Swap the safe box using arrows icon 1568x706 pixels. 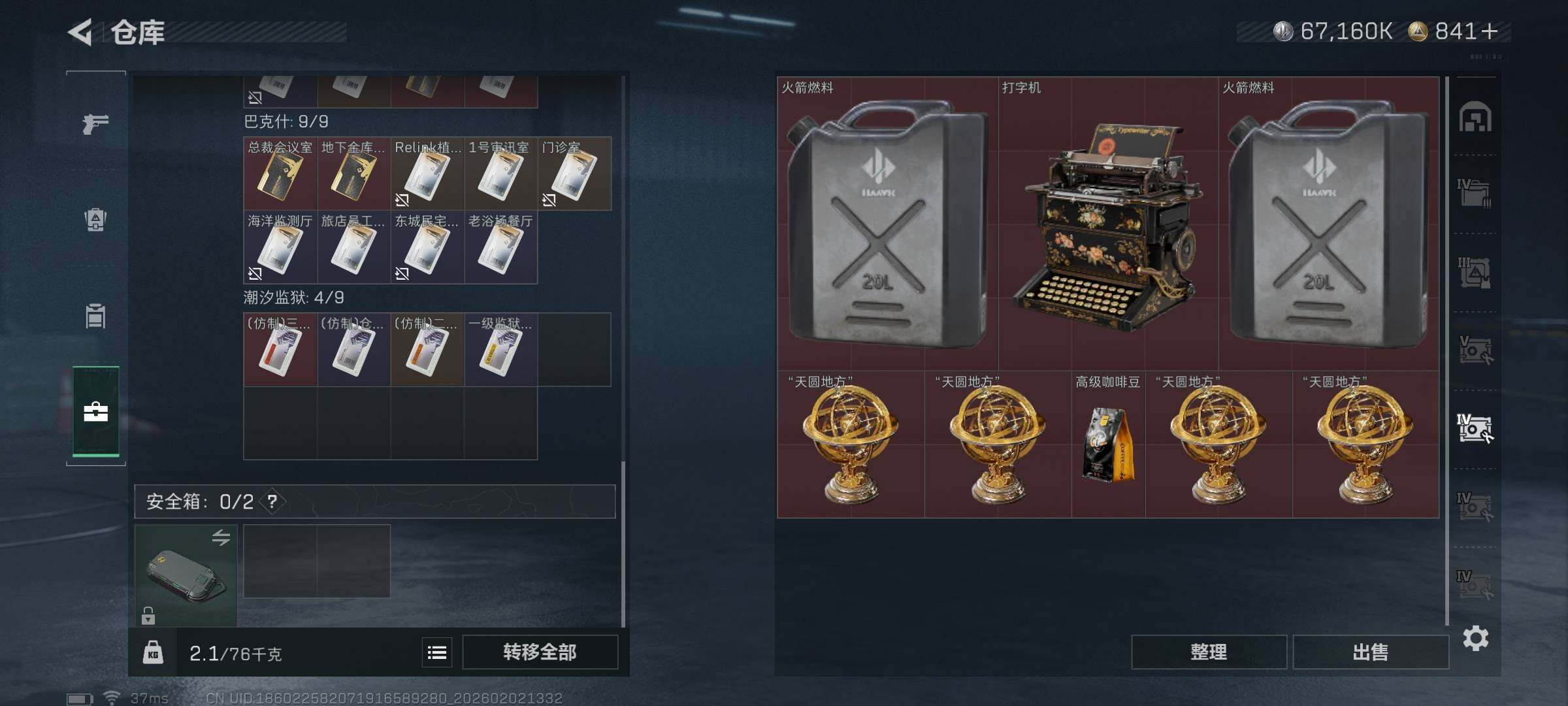click(221, 537)
